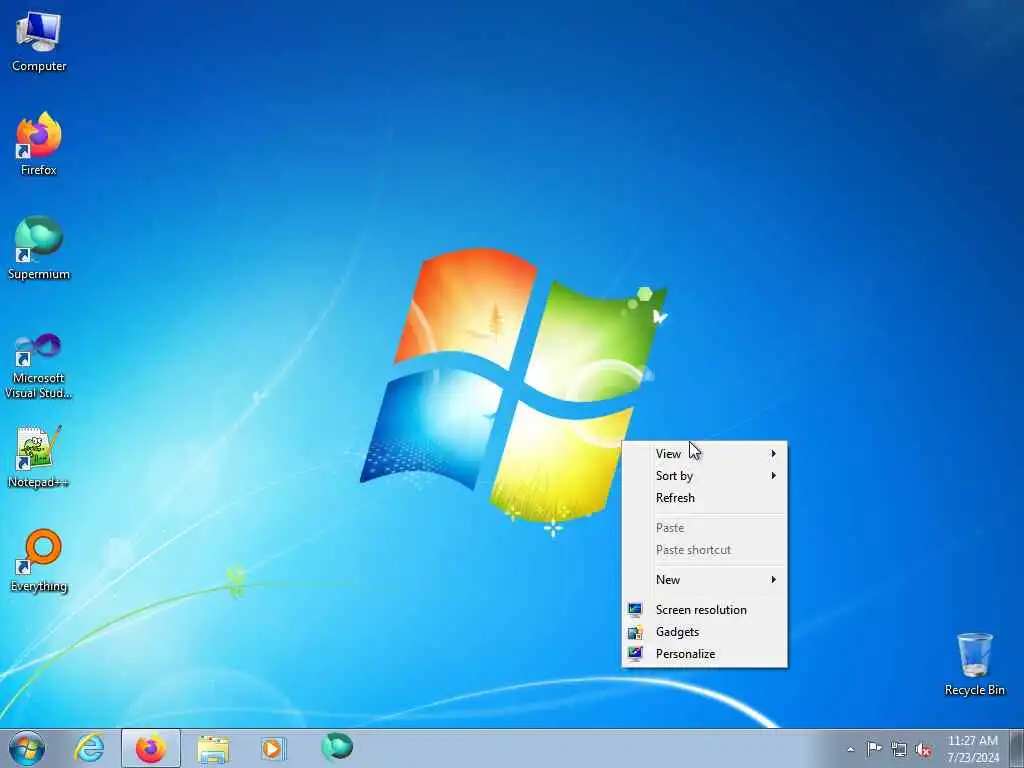The image size is (1024, 768).
Task: Select the Computer desktop icon
Action: (39, 41)
